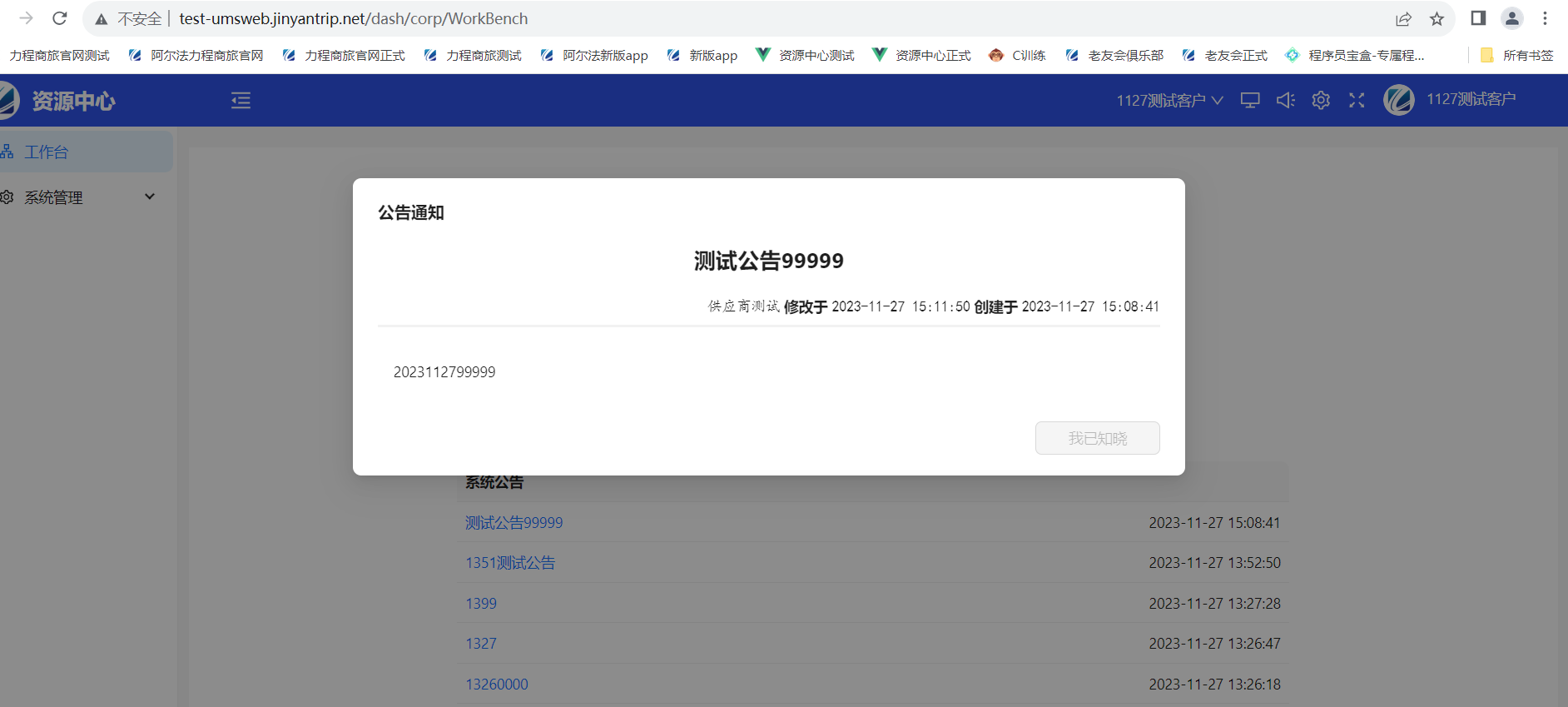Open the C训练 bookmark
Image resolution: width=1568 pixels, height=707 pixels.
1017,56
